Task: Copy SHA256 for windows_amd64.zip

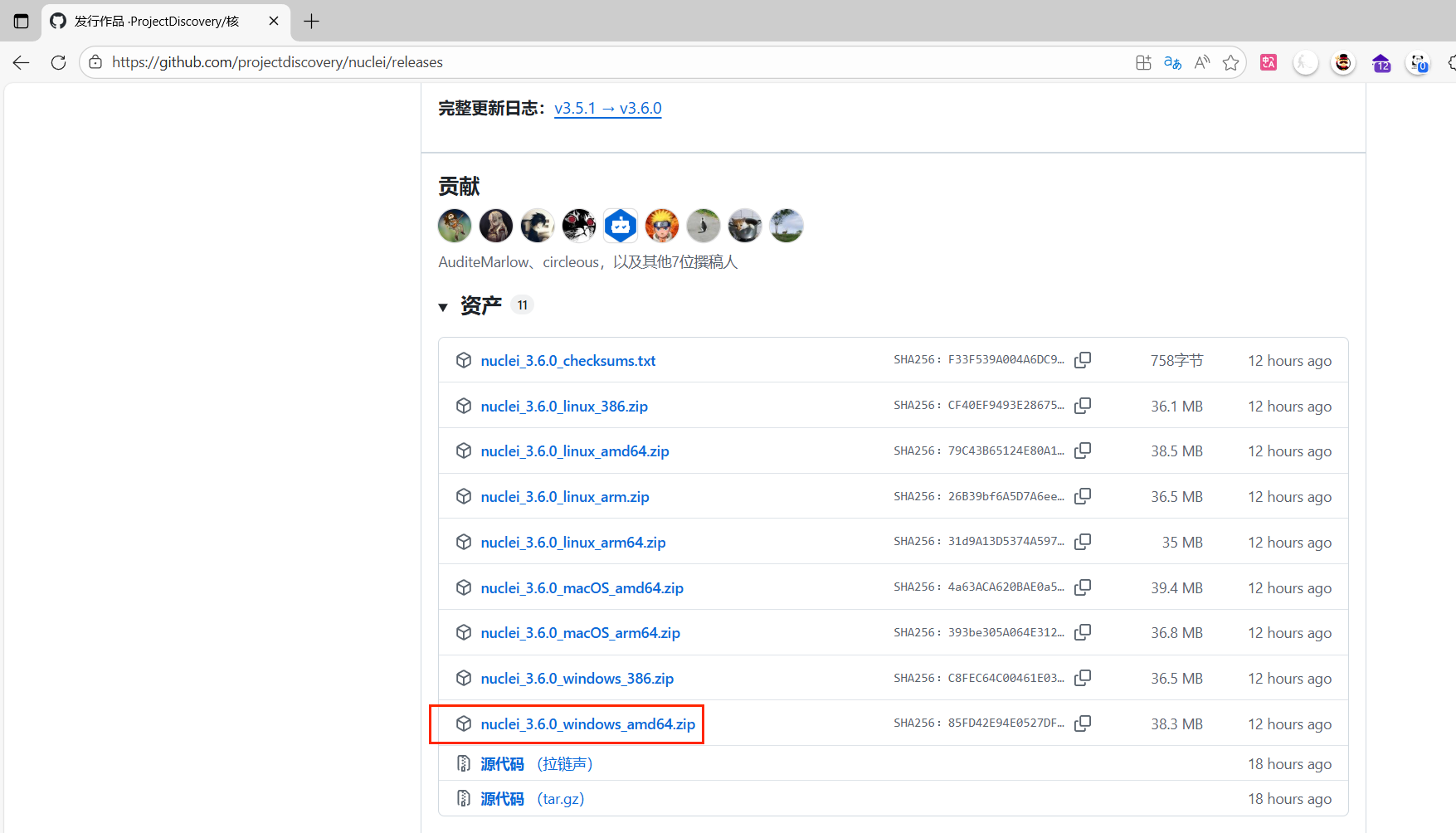Action: (1083, 723)
